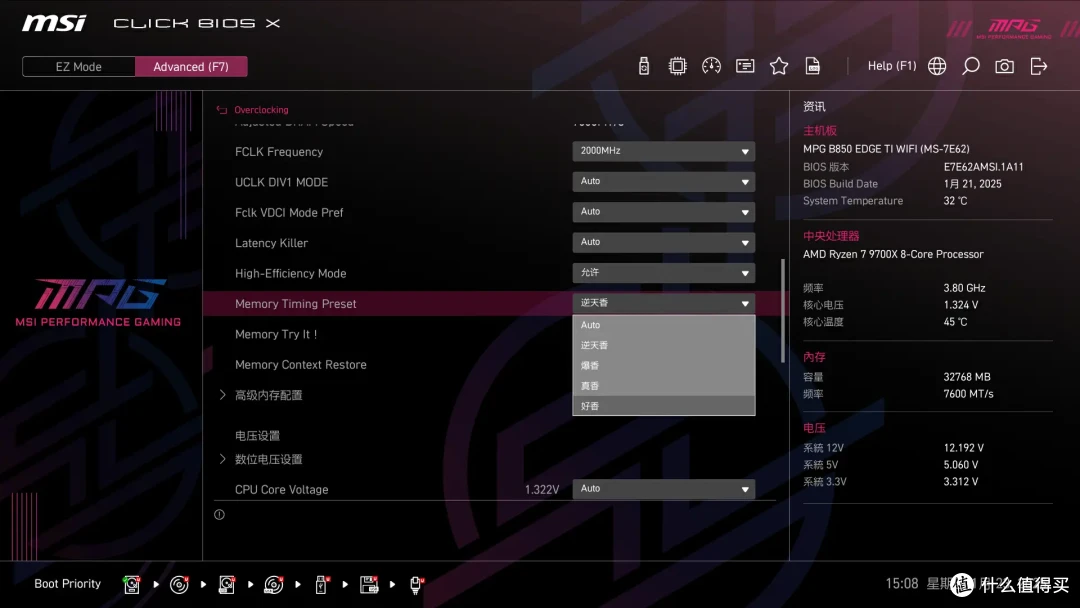
Task: Click the 1.322V CPU Core Voltage value
Action: 541,490
